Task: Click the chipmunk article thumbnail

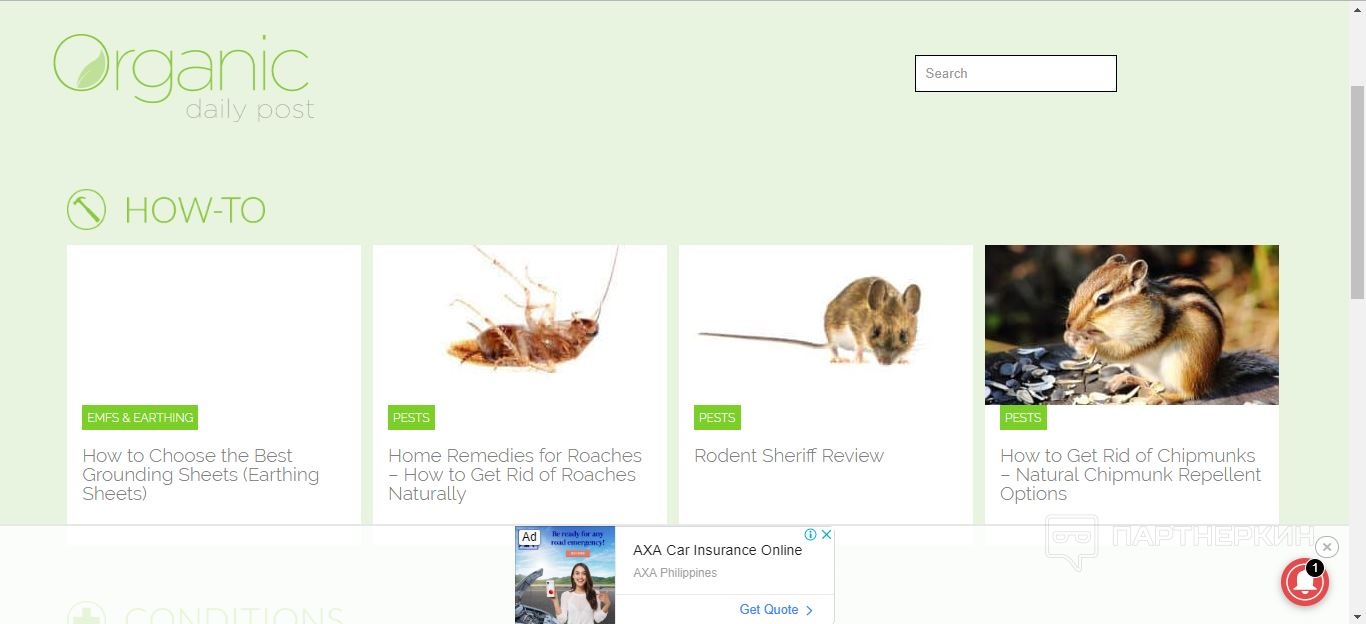Action: (1132, 325)
